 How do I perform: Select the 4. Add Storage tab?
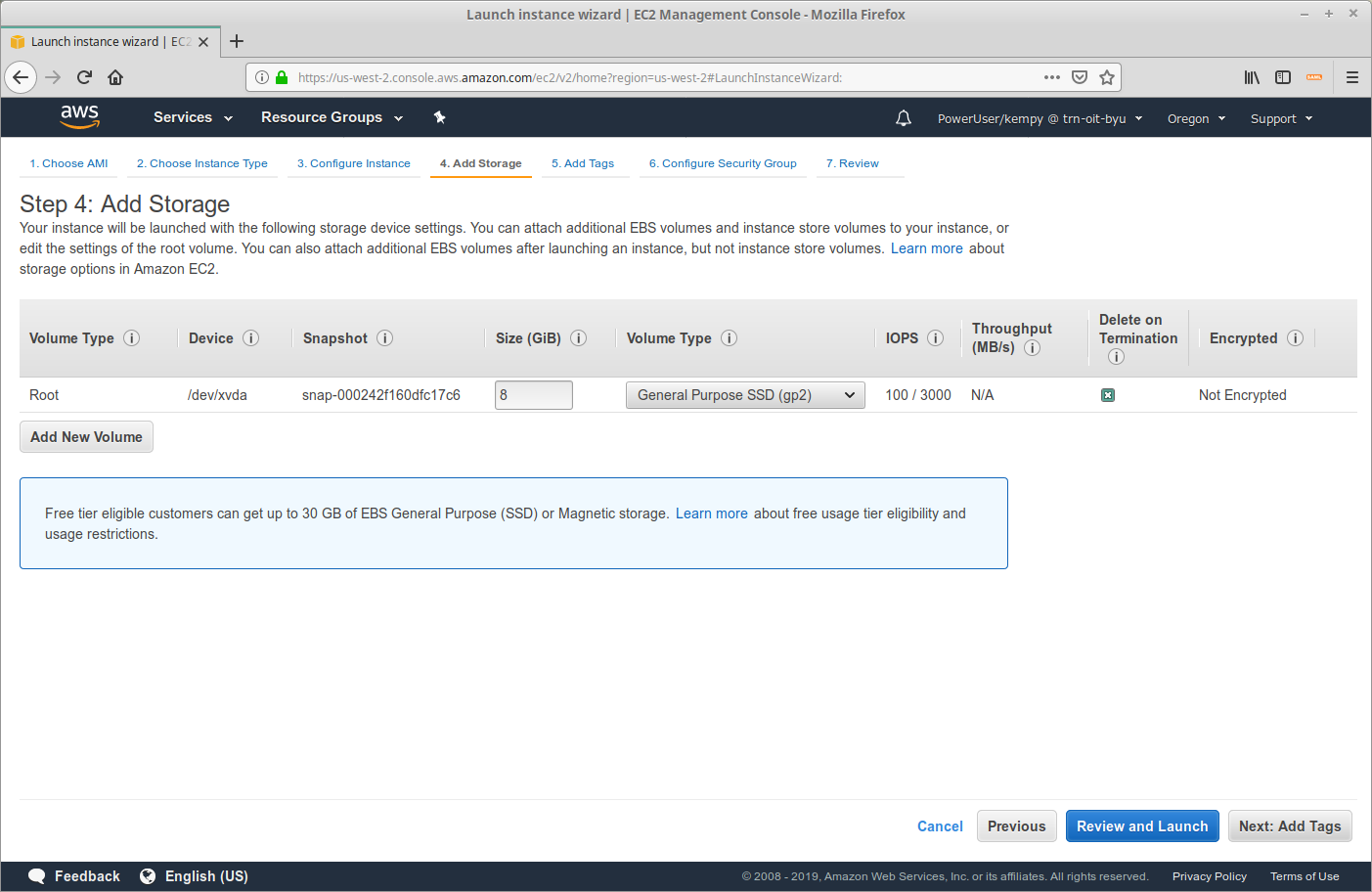[480, 163]
